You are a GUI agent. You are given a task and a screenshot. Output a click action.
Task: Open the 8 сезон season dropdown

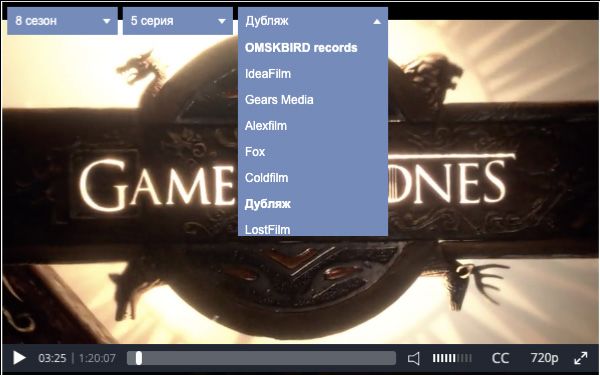(62, 21)
